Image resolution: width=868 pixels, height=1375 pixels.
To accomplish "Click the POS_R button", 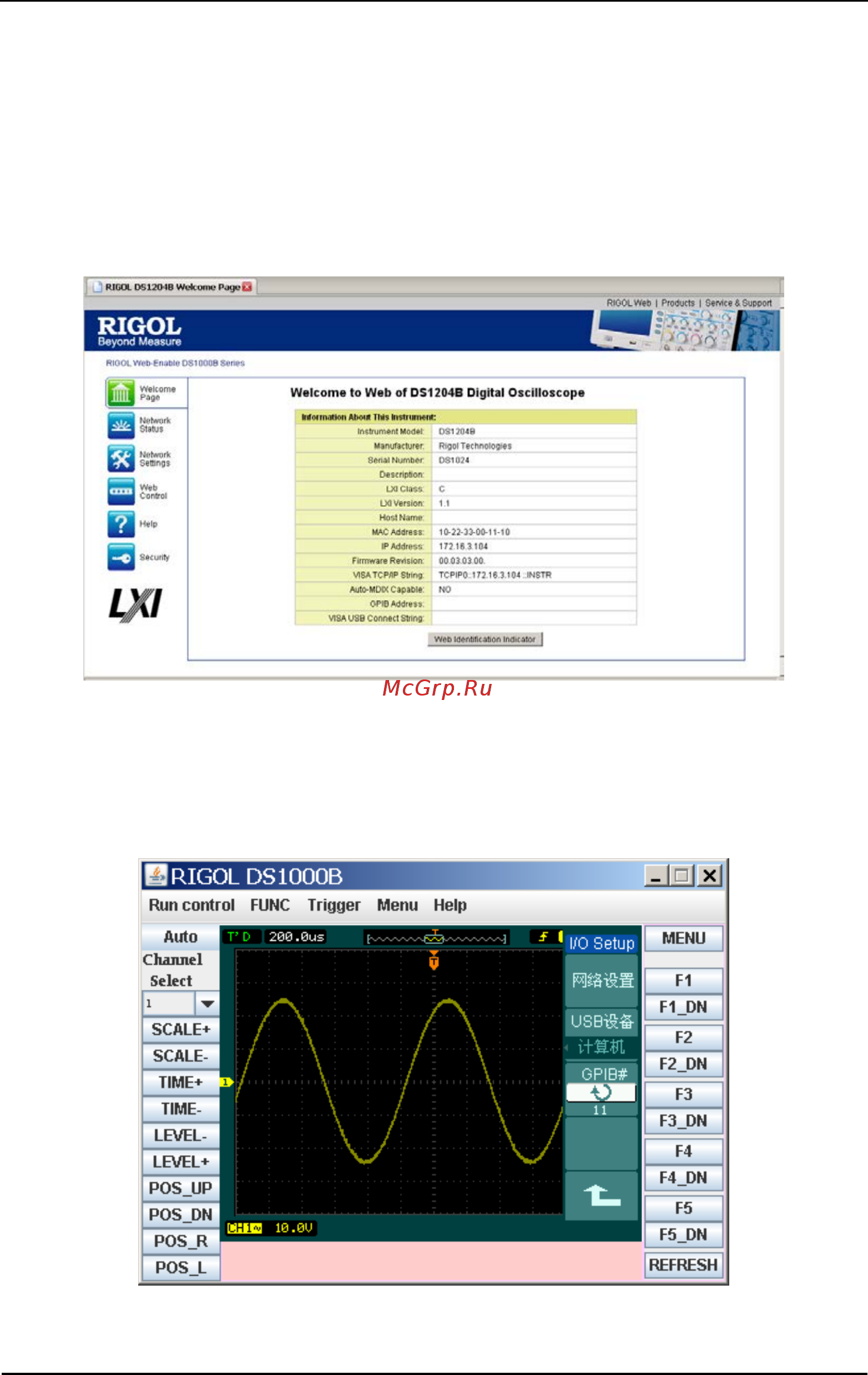I will (181, 1241).
